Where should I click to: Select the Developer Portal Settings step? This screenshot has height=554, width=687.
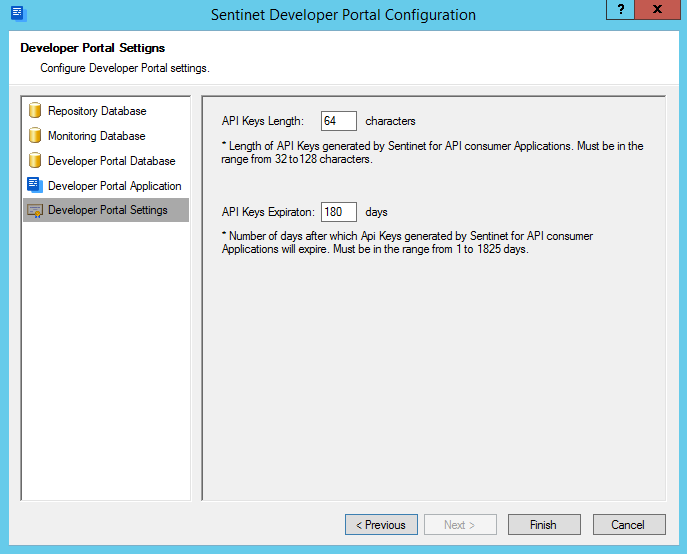106,210
